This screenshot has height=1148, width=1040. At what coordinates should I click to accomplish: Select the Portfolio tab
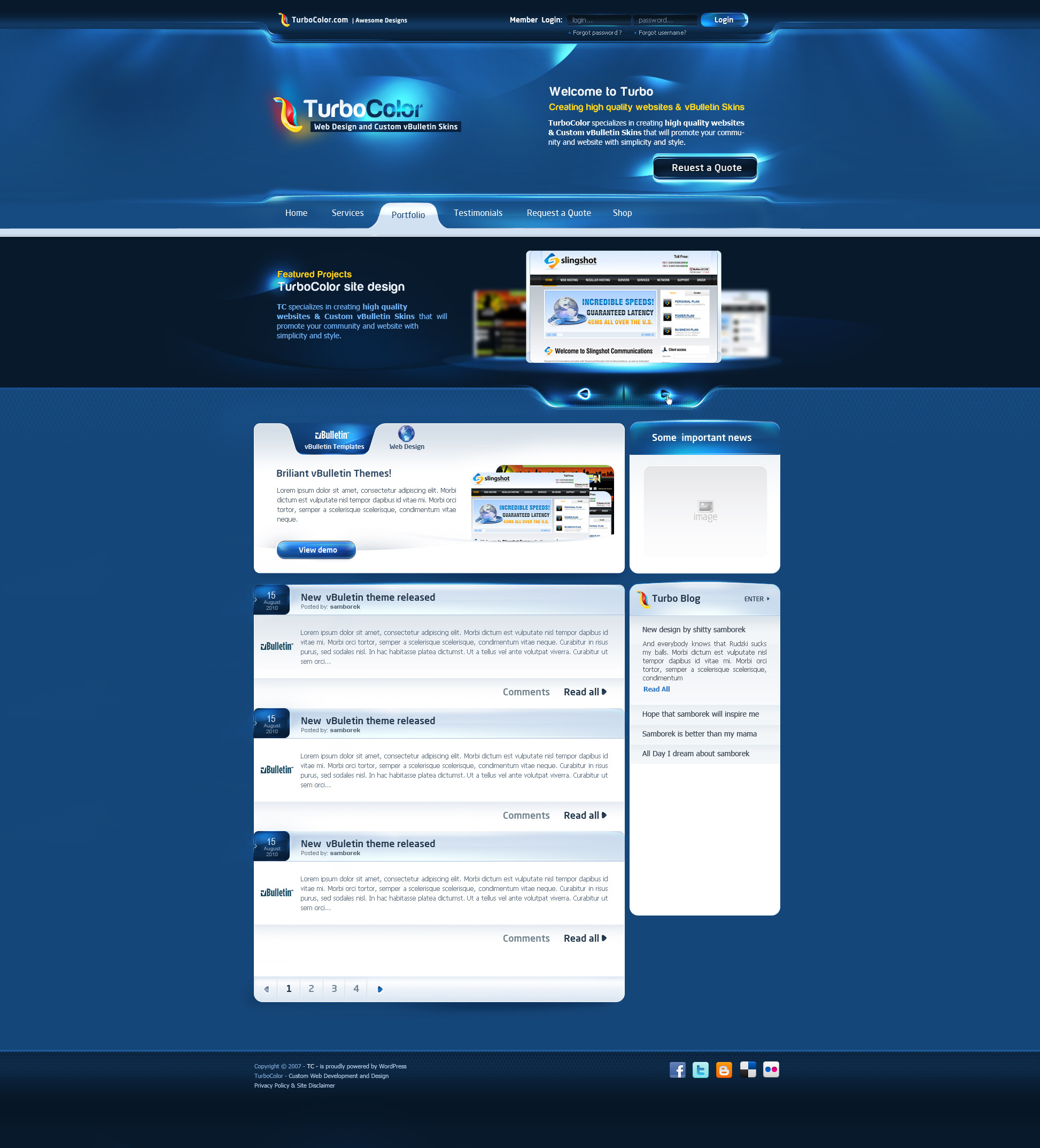pyautogui.click(x=408, y=215)
